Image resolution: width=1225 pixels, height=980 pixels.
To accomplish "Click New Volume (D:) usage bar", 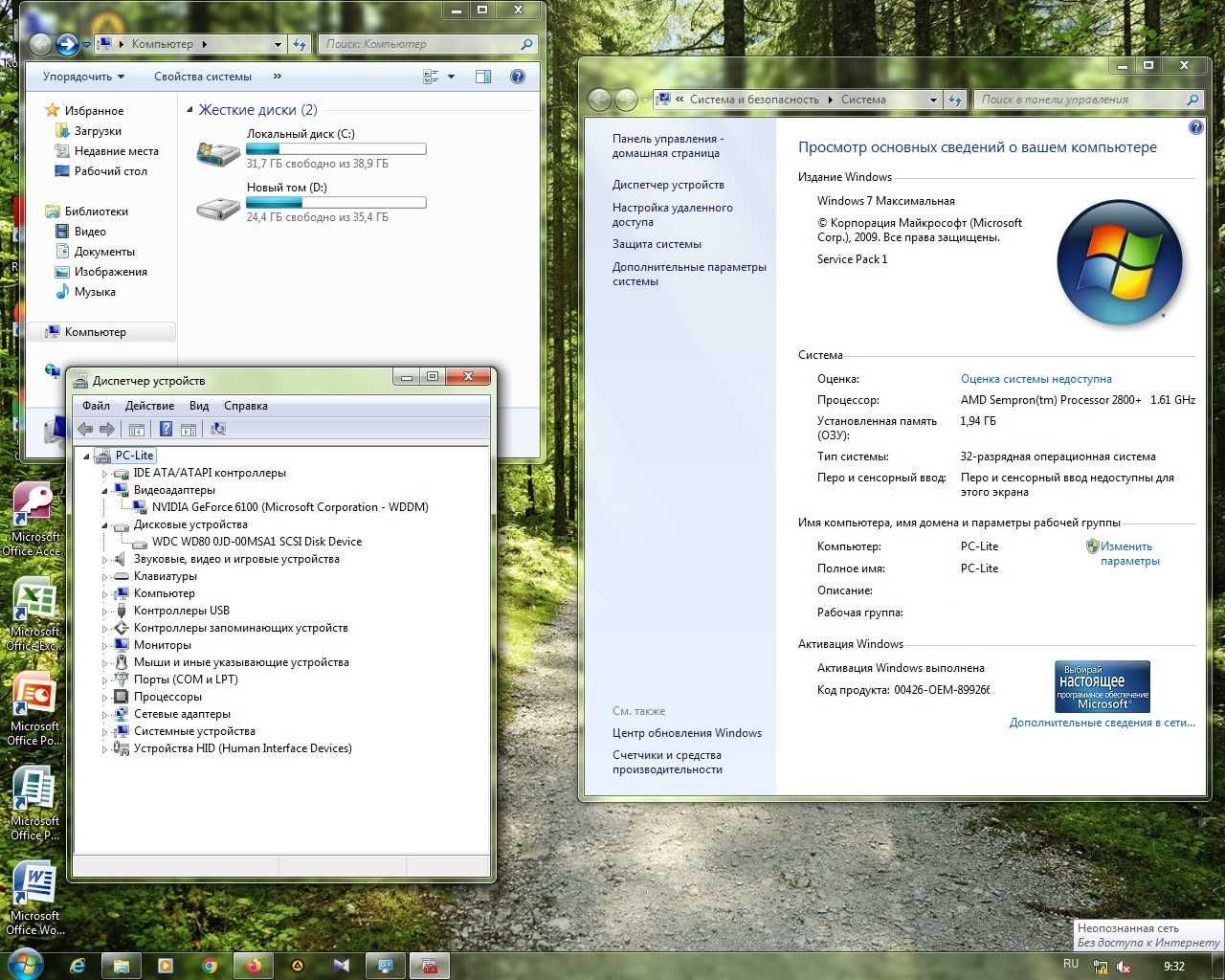I will 336,202.
